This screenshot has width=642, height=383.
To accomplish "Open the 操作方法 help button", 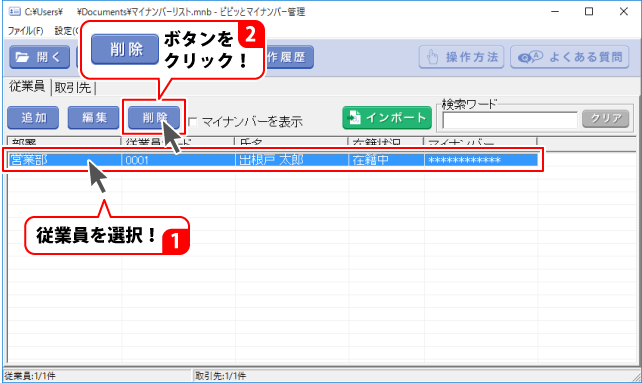I will click(x=461, y=57).
